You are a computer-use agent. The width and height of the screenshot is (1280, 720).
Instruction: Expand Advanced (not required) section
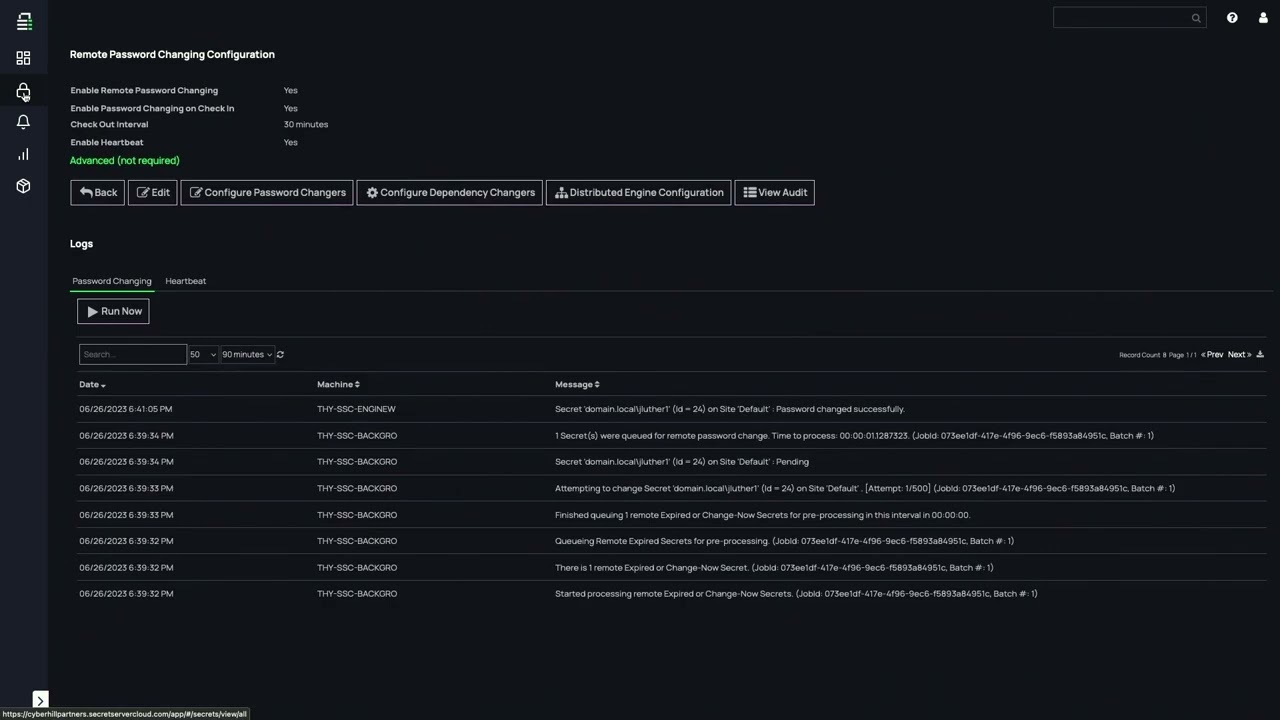point(125,161)
